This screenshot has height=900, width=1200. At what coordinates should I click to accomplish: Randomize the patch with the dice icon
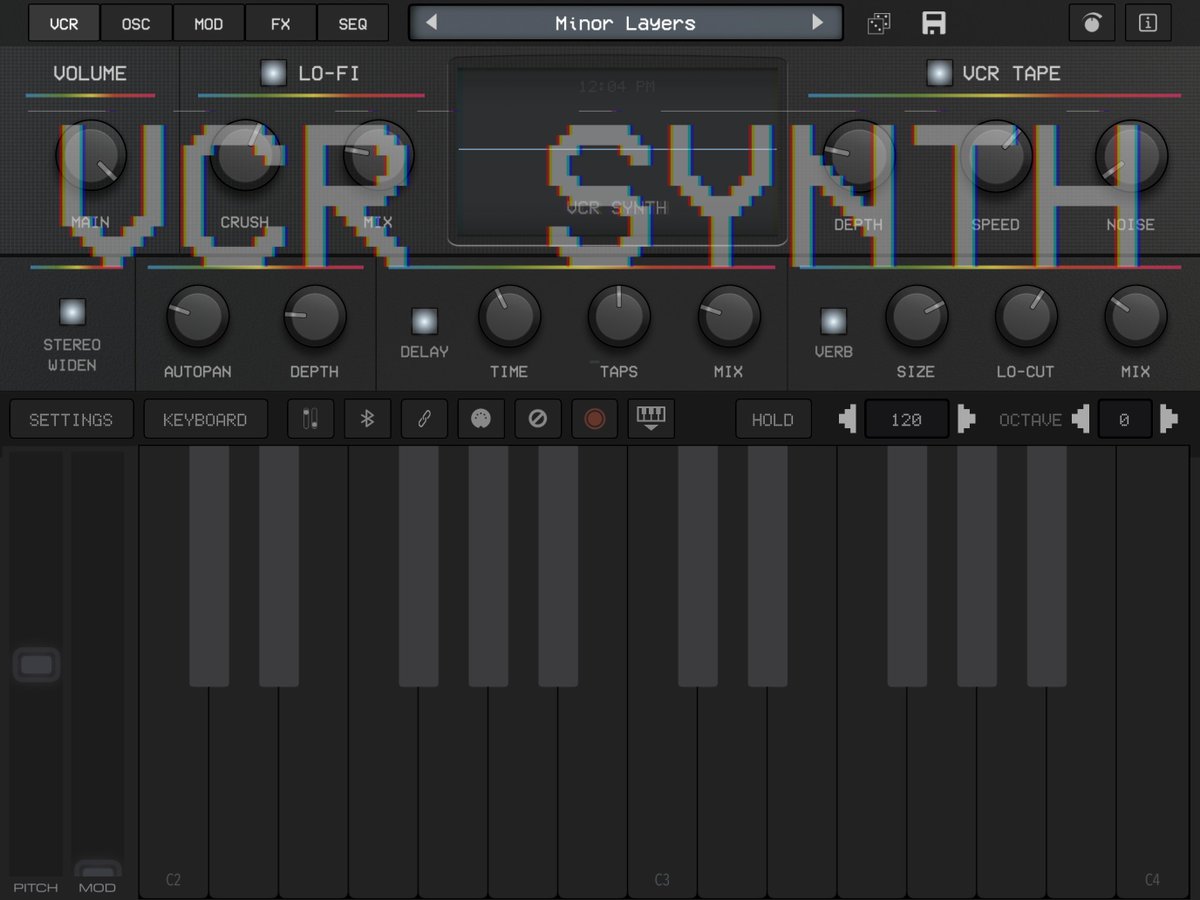tap(879, 23)
